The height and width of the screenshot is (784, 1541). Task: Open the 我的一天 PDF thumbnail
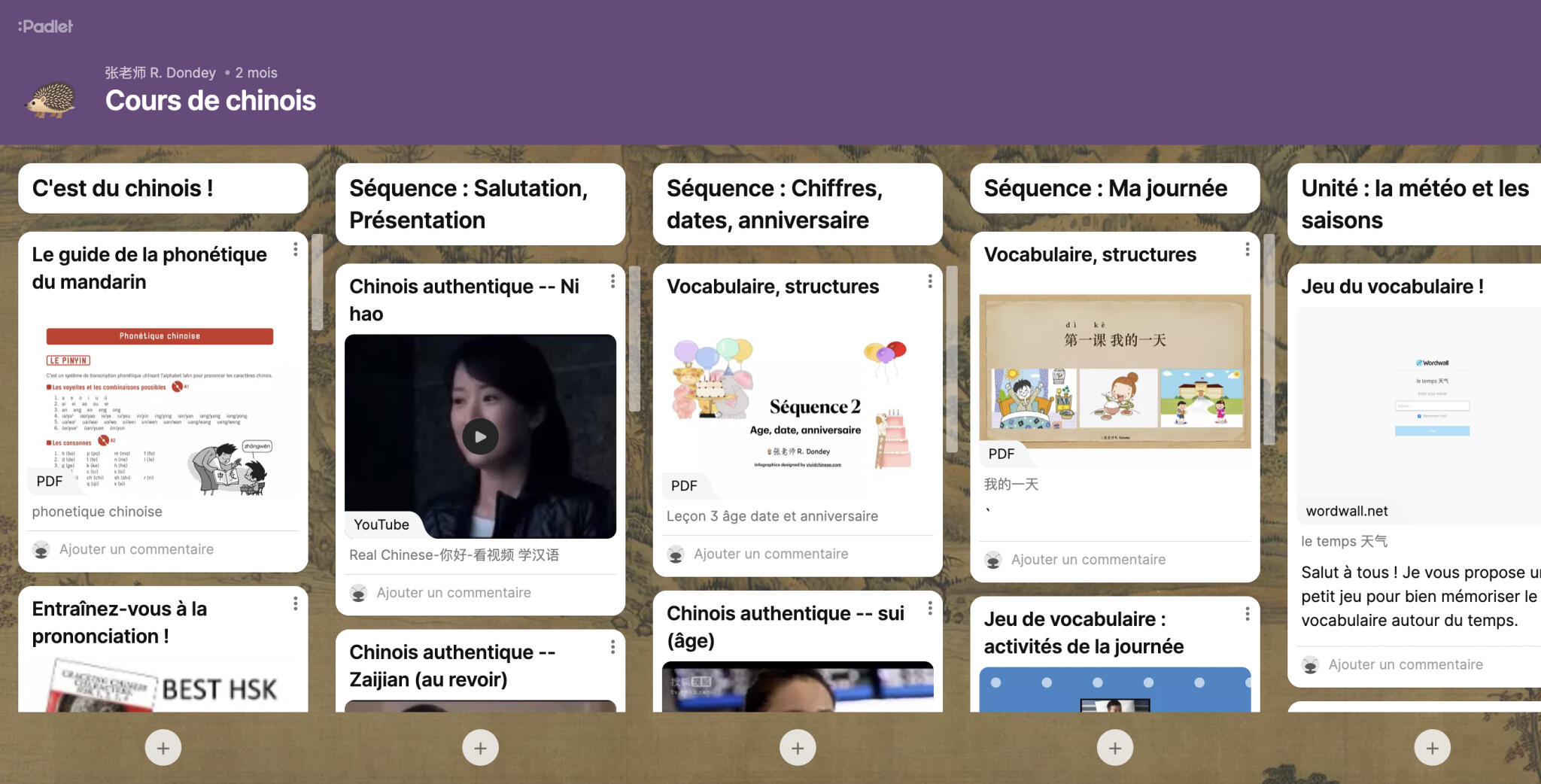pos(1114,372)
